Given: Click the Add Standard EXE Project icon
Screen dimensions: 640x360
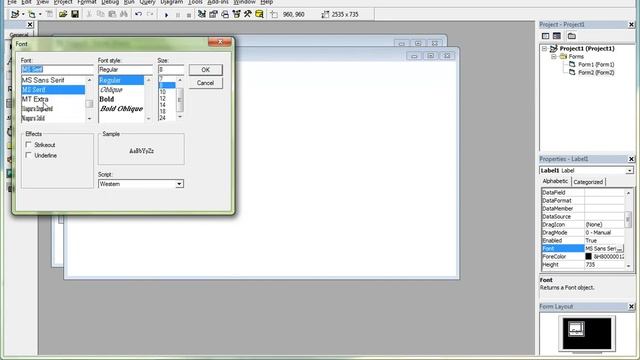Looking at the screenshot, I should [15, 14].
